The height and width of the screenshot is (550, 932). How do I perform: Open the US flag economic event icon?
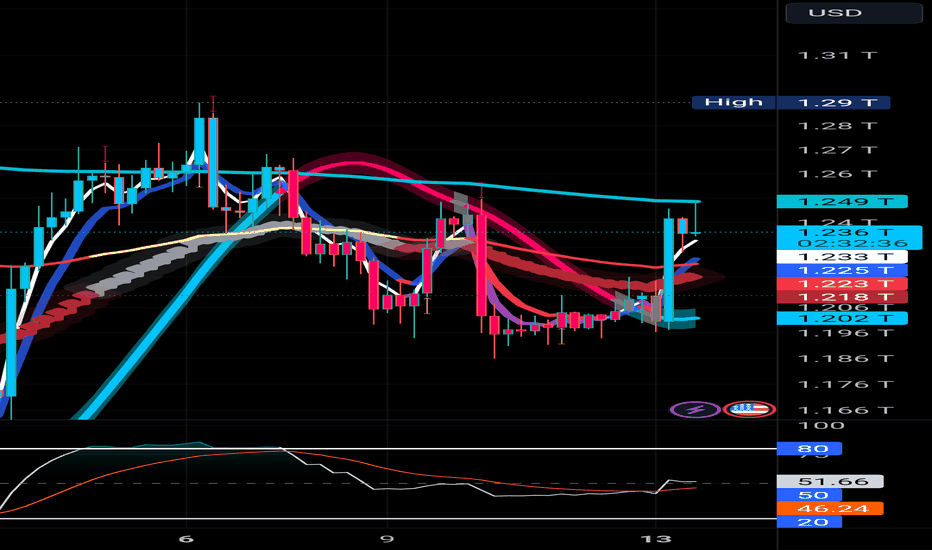[x=750, y=409]
